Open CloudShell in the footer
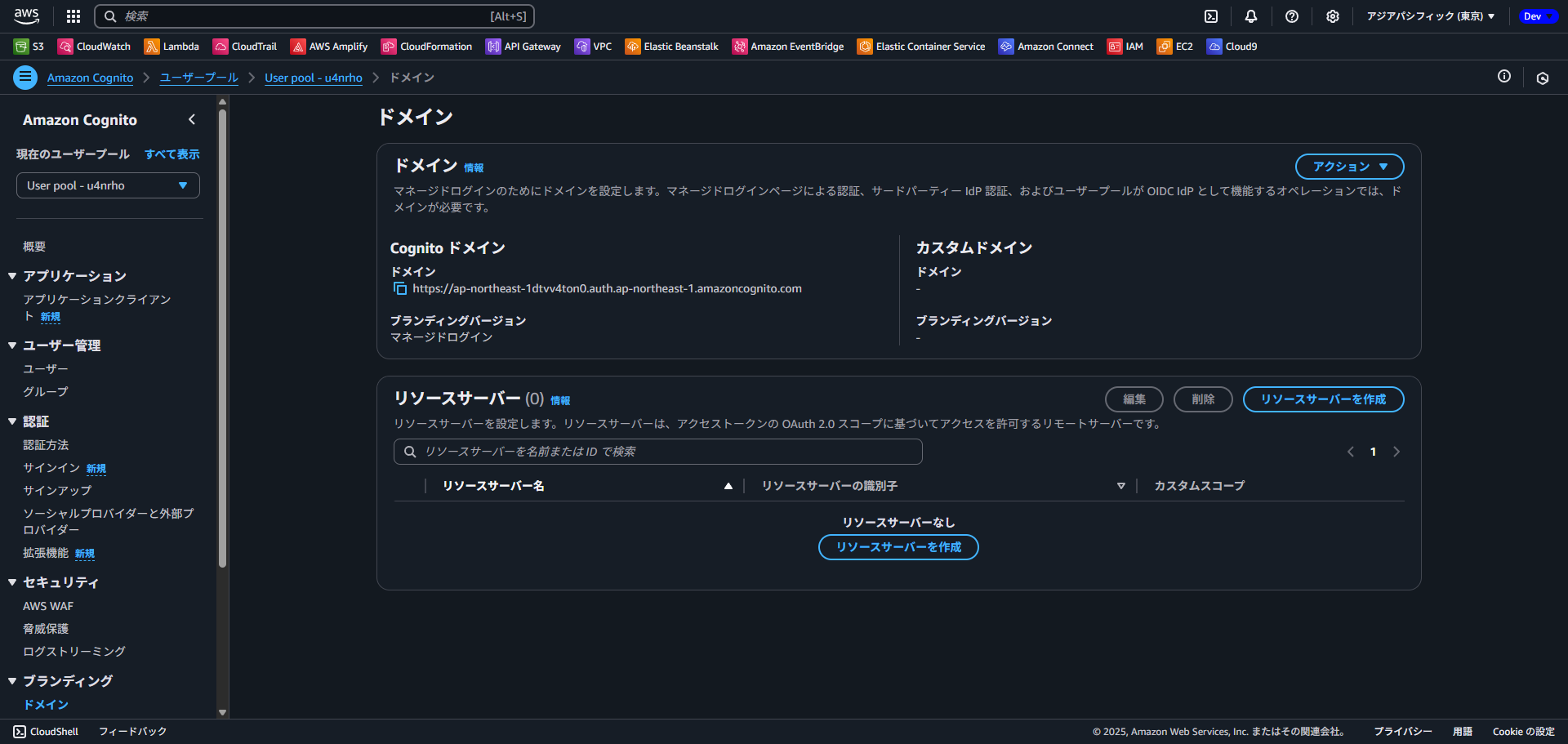 pos(46,732)
